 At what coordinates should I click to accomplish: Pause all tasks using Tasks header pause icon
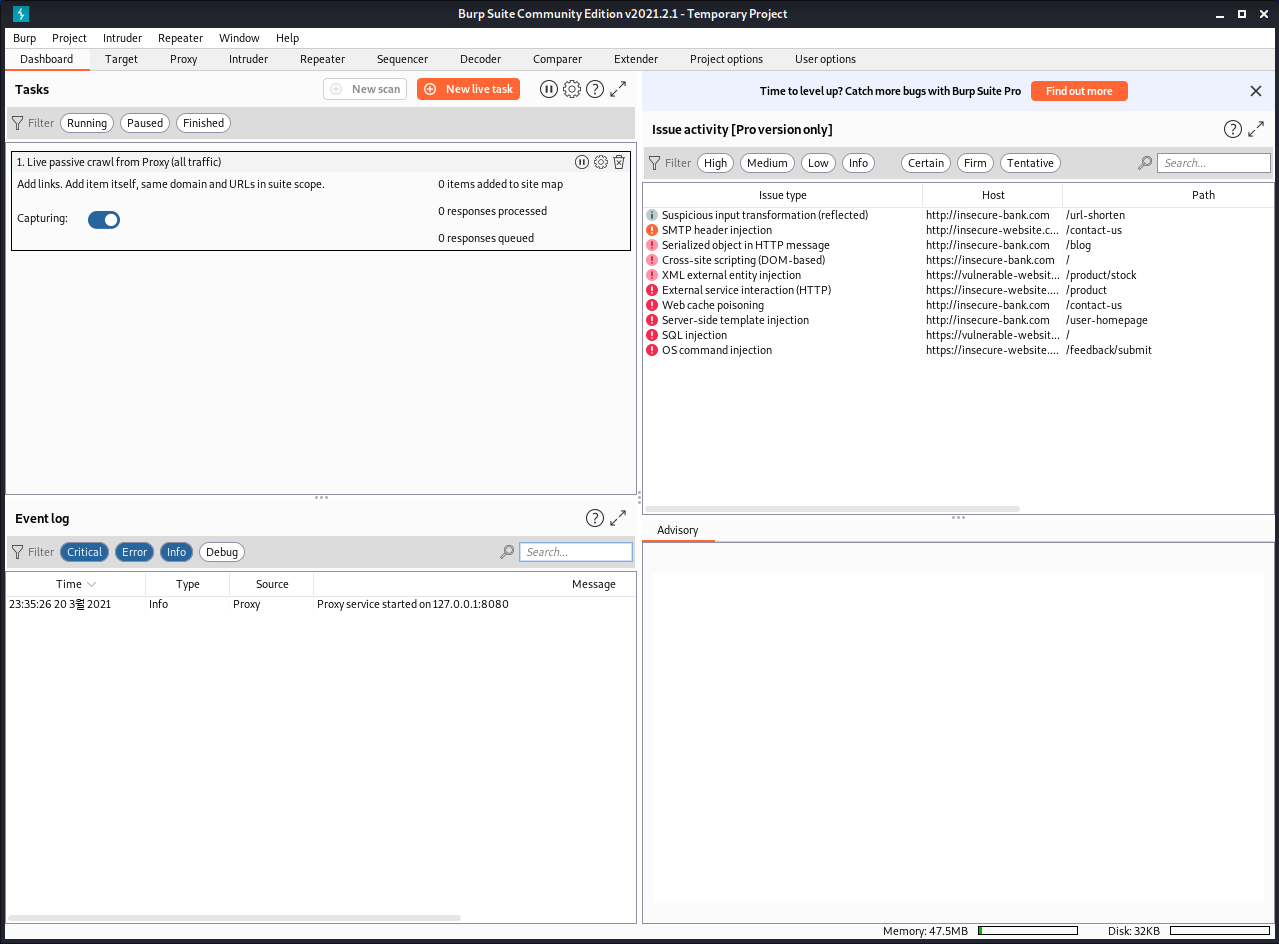(x=549, y=89)
